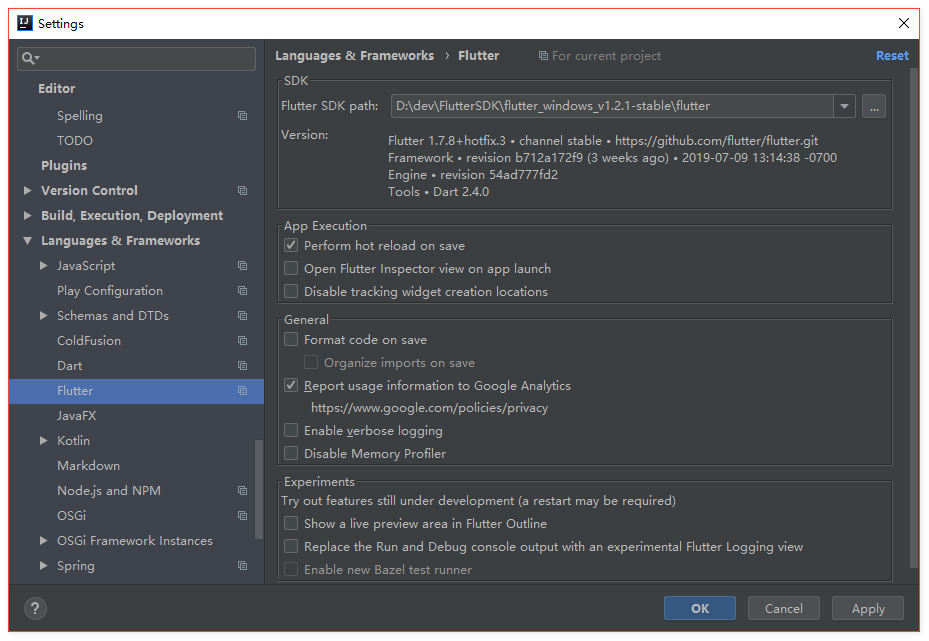Screen dimensions: 929x641
Task: Select the OSGi settings page
Action: (x=72, y=515)
